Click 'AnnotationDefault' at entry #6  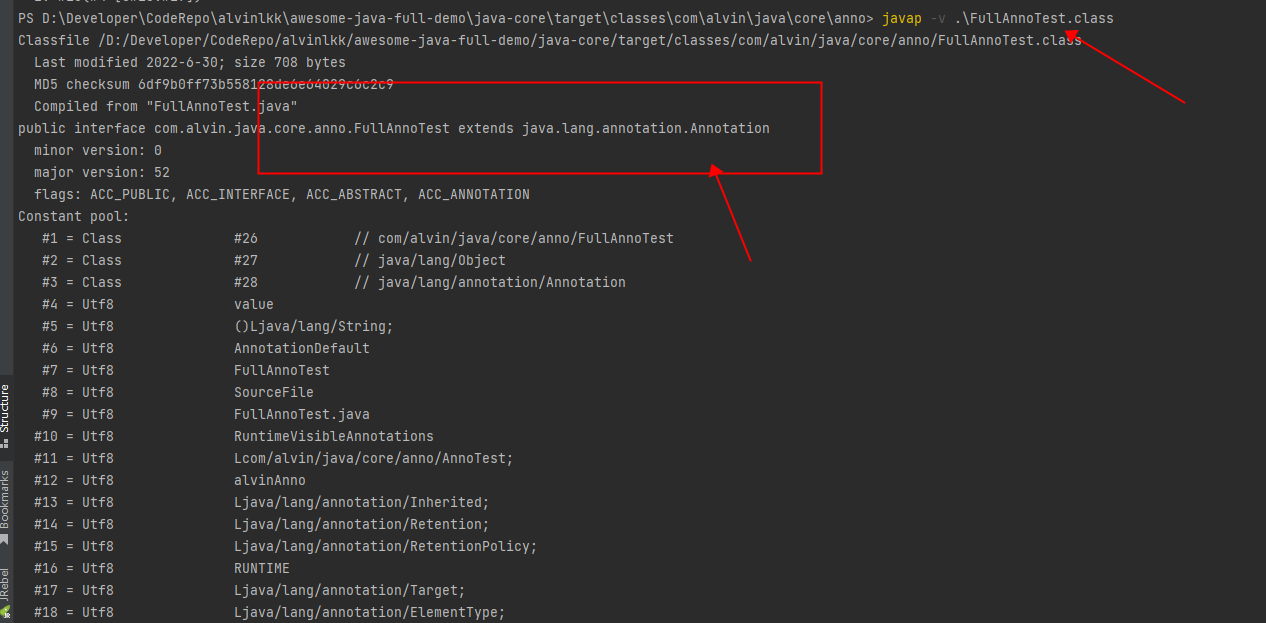pos(302,348)
